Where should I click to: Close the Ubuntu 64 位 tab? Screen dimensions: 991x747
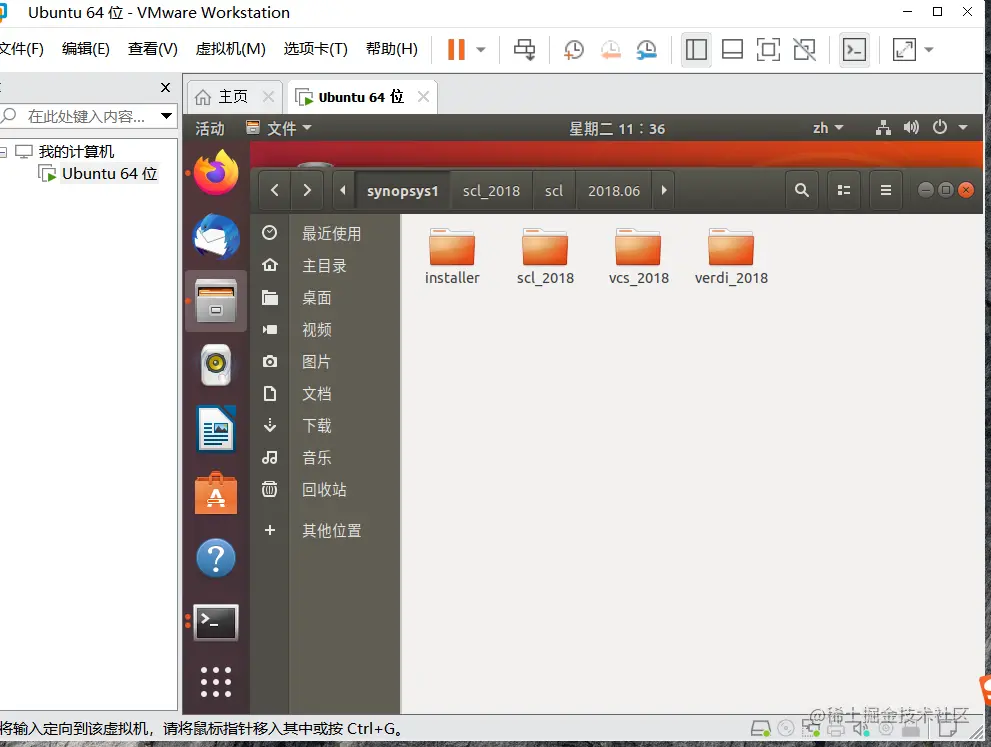[423, 97]
